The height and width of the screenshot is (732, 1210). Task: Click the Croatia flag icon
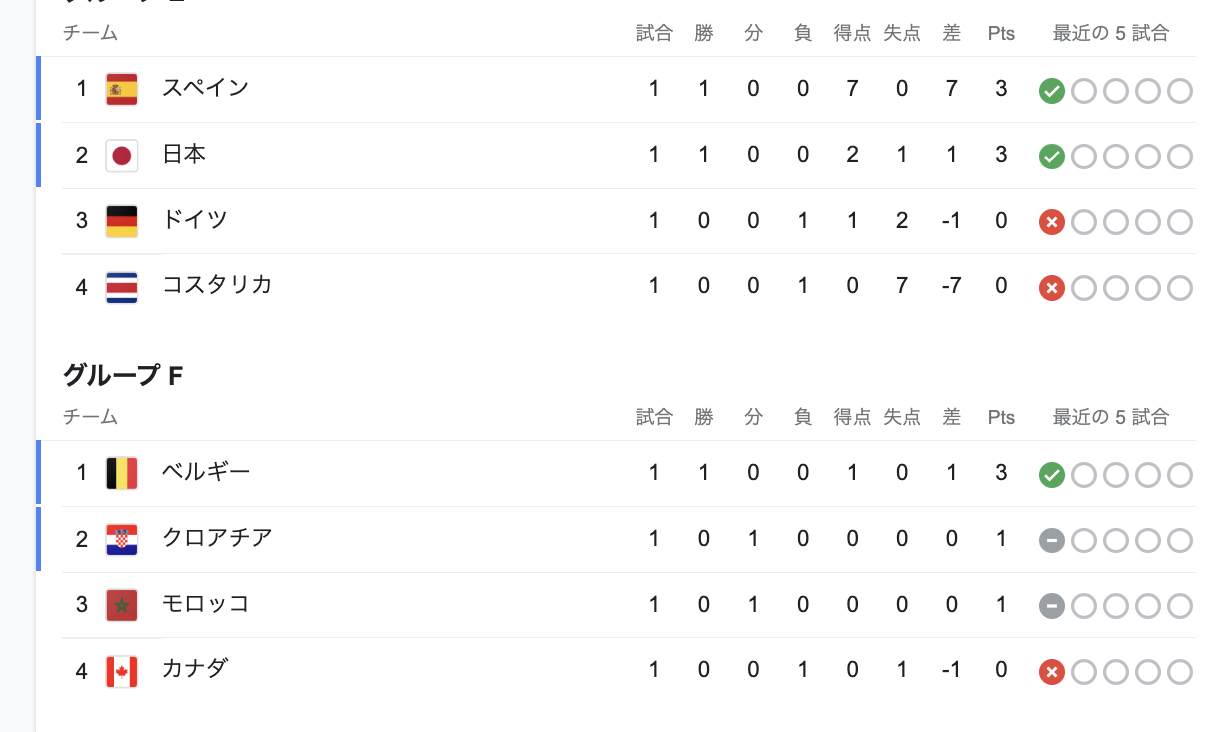click(x=122, y=539)
